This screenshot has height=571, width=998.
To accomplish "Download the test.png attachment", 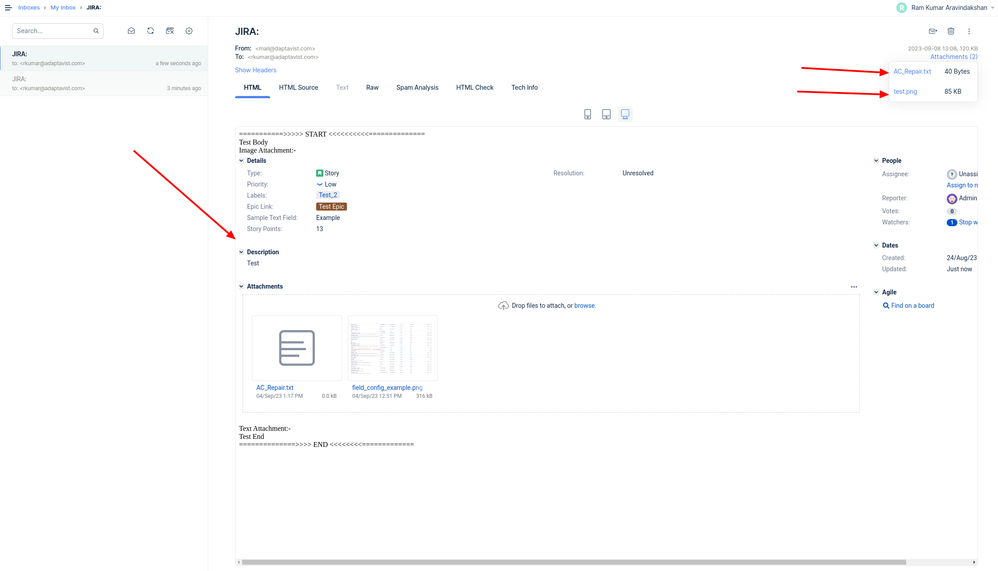I will pyautogui.click(x=905, y=92).
